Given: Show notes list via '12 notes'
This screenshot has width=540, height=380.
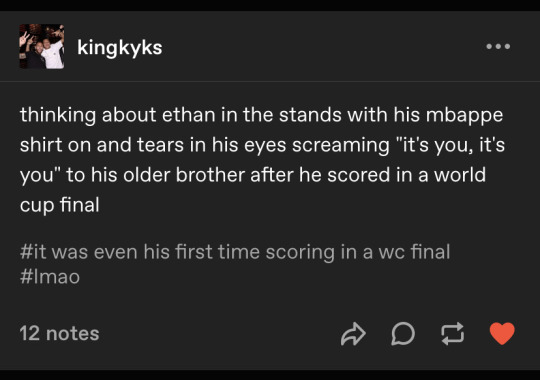Looking at the screenshot, I should (x=59, y=333).
